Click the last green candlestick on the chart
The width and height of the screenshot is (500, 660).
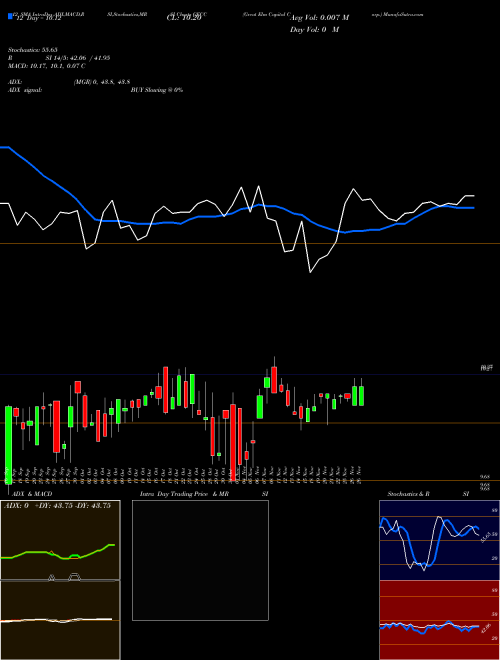click(x=361, y=396)
